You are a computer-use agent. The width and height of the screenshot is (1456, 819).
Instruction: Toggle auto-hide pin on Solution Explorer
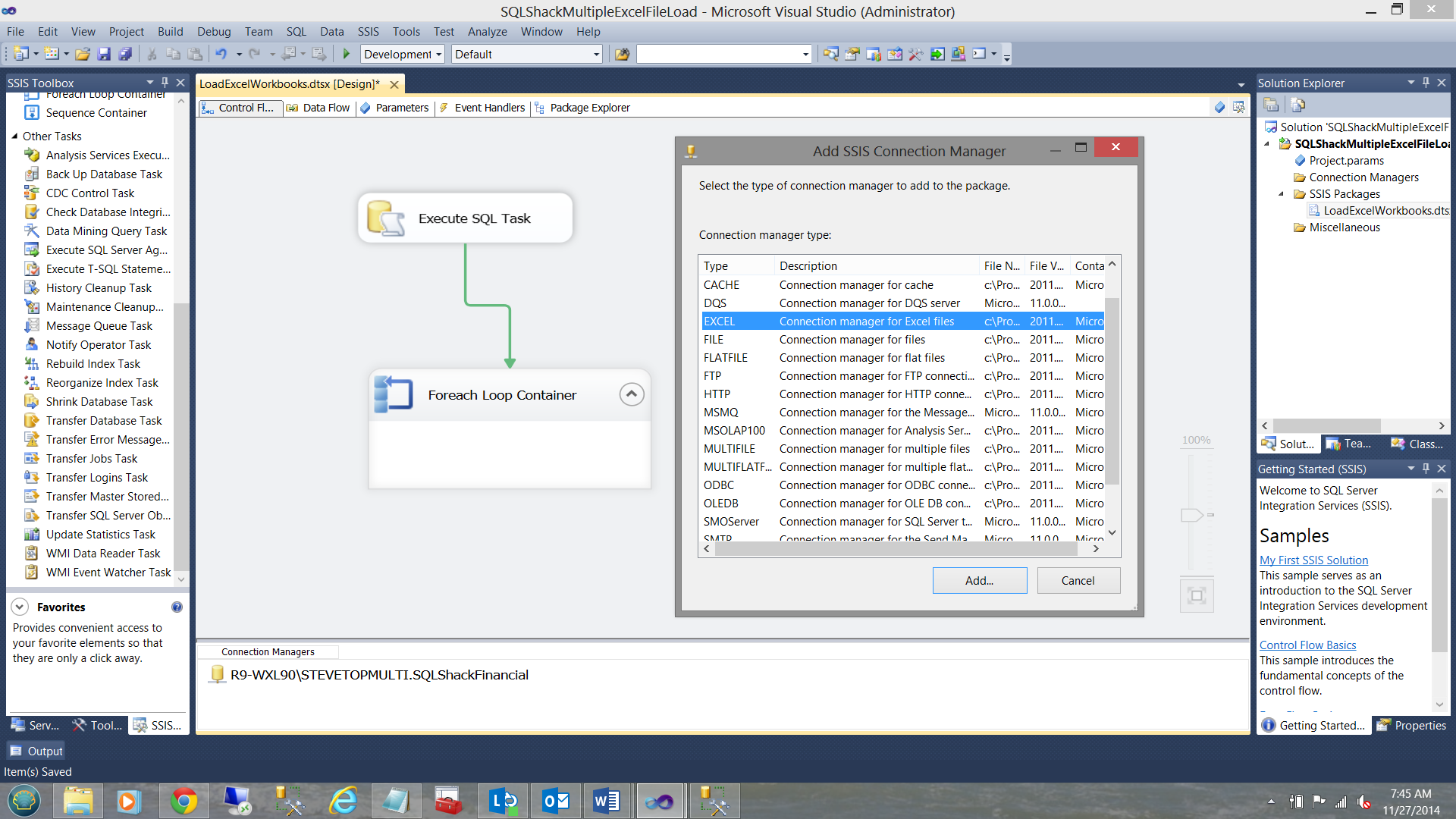pyautogui.click(x=1426, y=82)
